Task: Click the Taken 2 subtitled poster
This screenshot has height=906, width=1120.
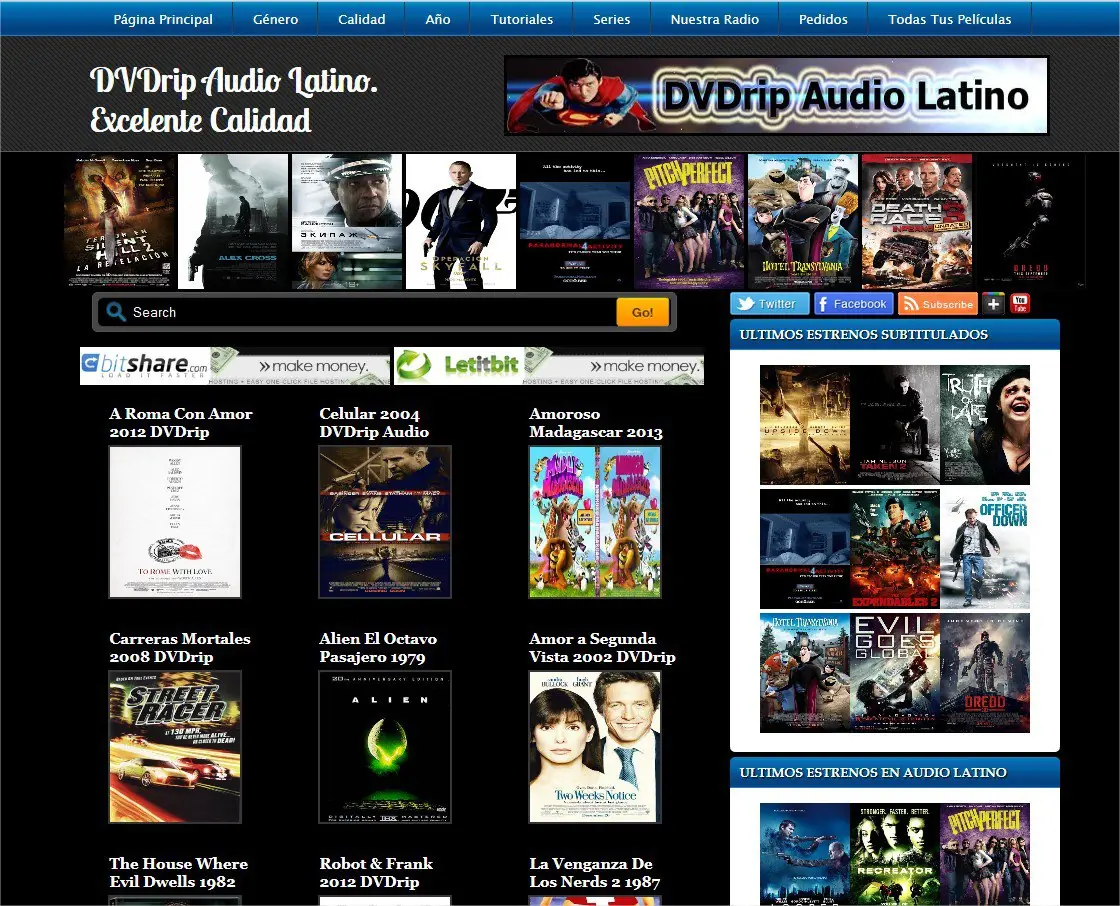Action: [895, 425]
